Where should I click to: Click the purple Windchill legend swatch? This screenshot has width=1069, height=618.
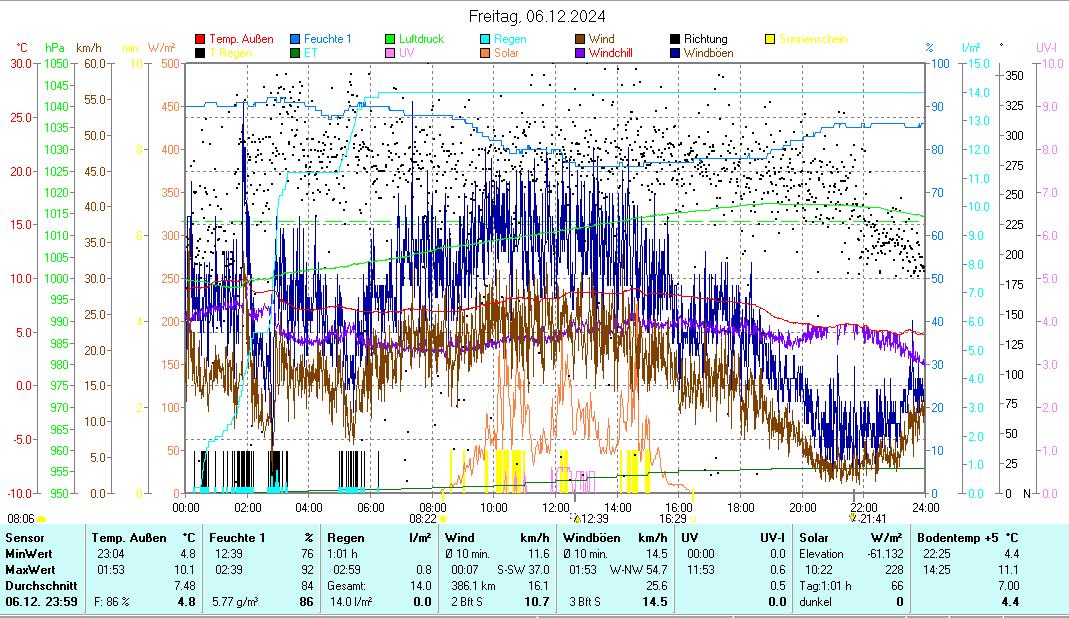[x=581, y=53]
